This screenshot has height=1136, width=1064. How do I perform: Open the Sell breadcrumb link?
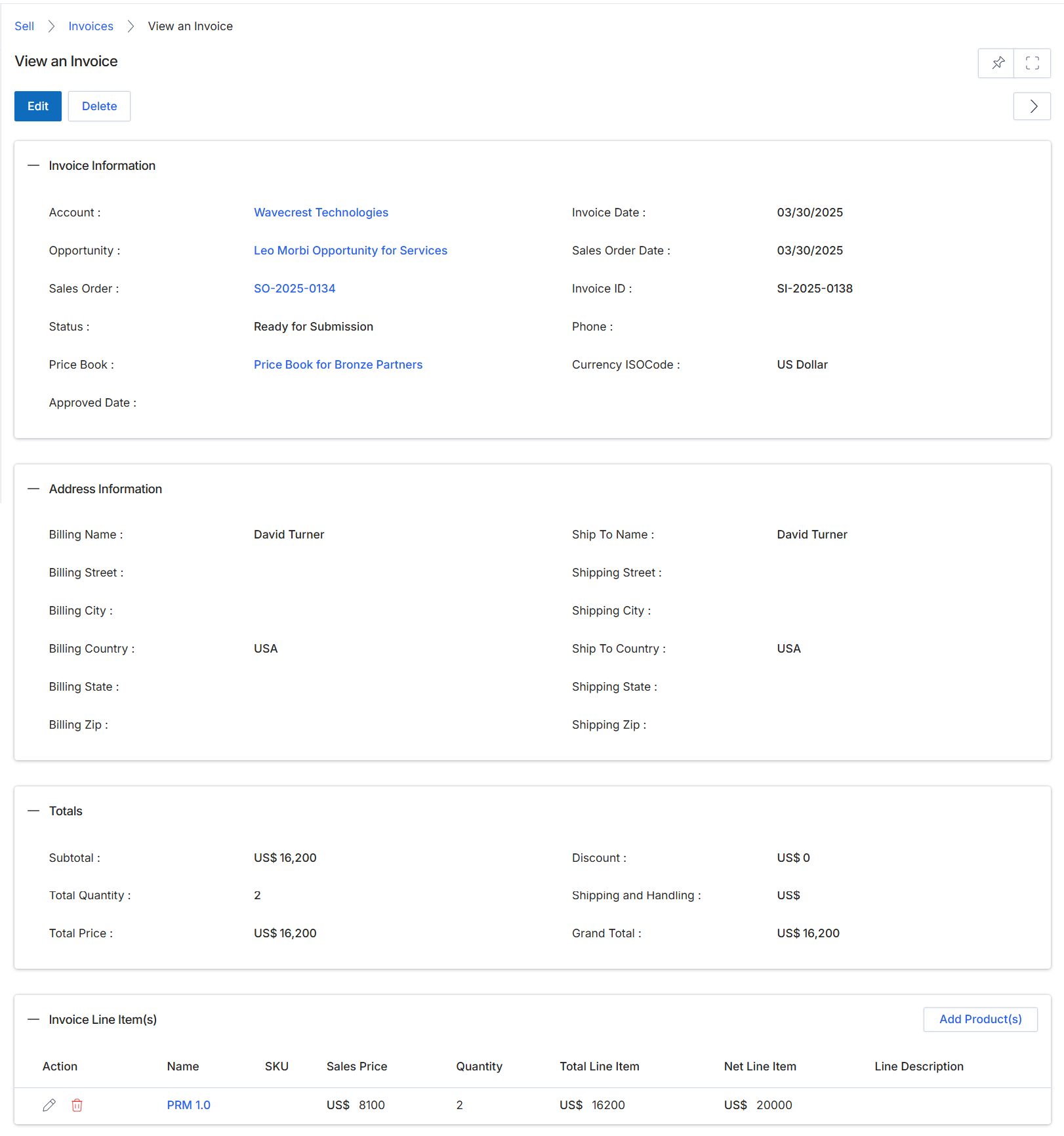(24, 26)
